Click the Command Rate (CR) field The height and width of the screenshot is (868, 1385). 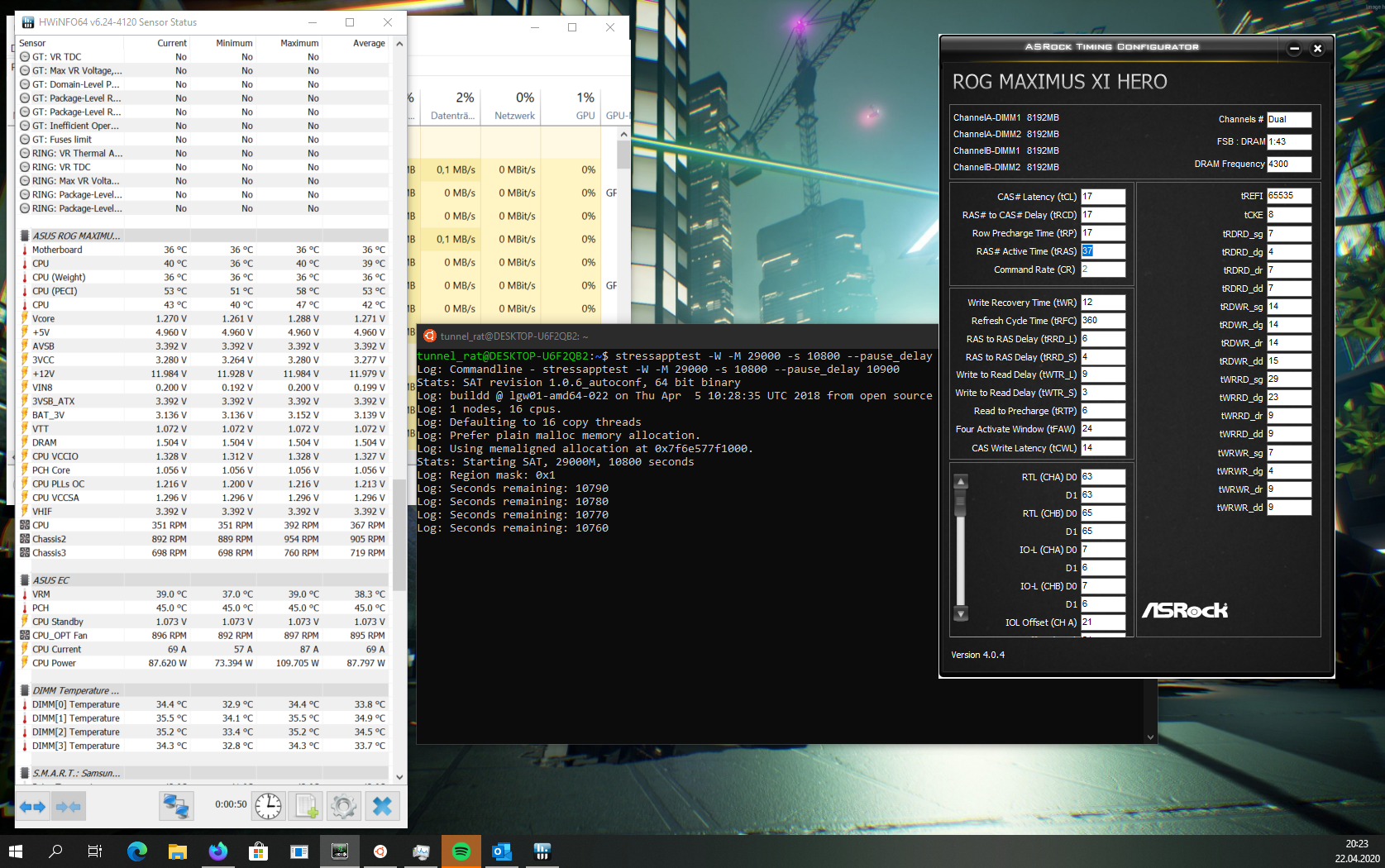pyautogui.click(x=1103, y=269)
